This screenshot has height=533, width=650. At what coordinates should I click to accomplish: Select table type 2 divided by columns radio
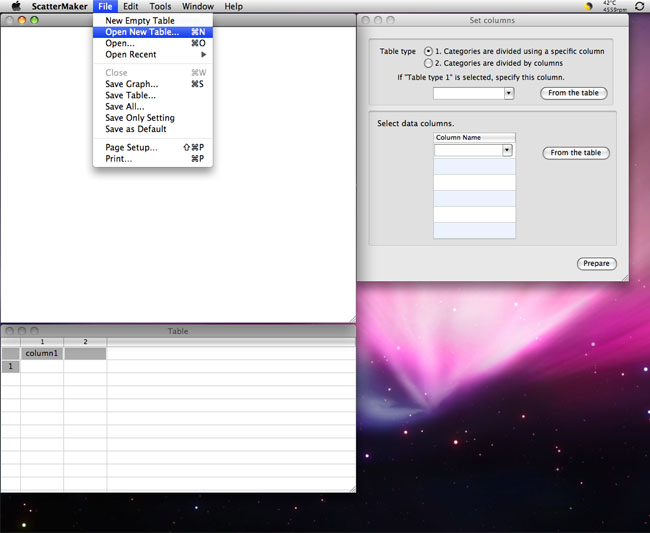pyautogui.click(x=428, y=63)
